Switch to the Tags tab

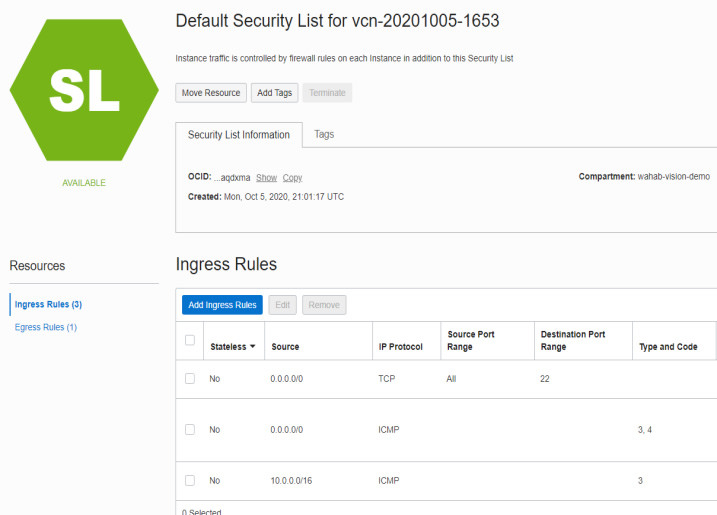point(324,134)
